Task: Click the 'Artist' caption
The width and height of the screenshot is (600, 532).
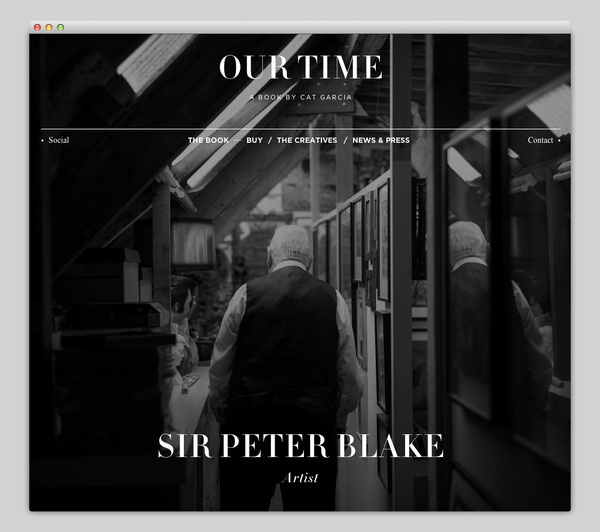Action: coord(300,478)
